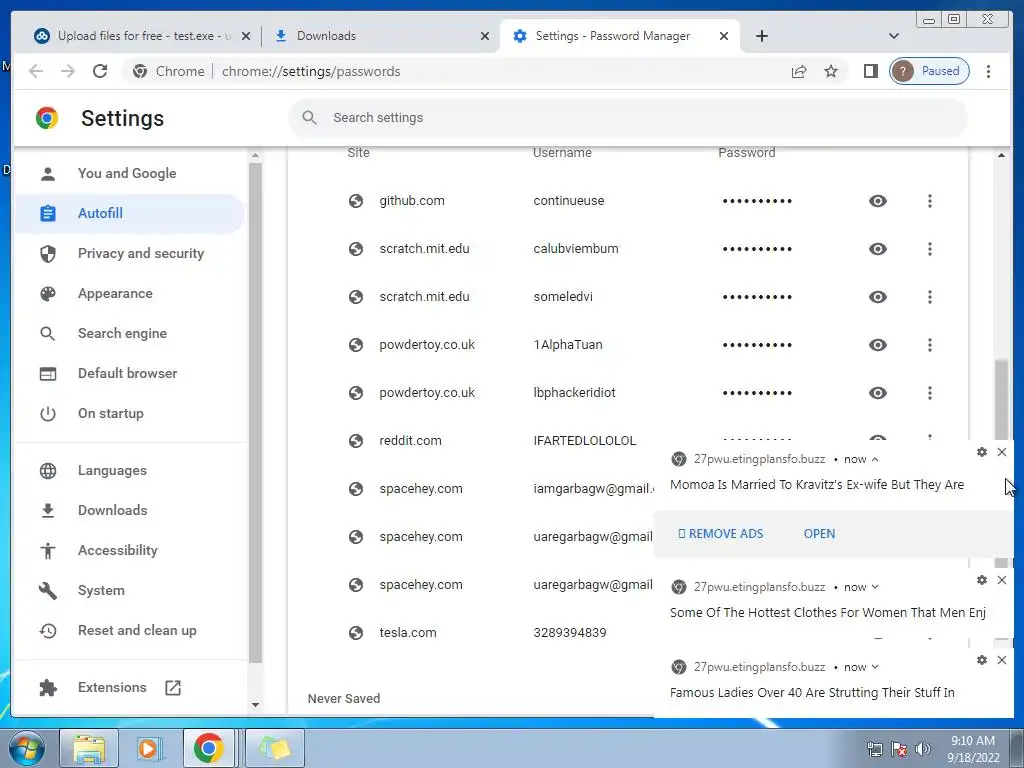Open more actions for calubviembum entry
Image resolution: width=1024 pixels, height=768 pixels.
[x=929, y=249]
